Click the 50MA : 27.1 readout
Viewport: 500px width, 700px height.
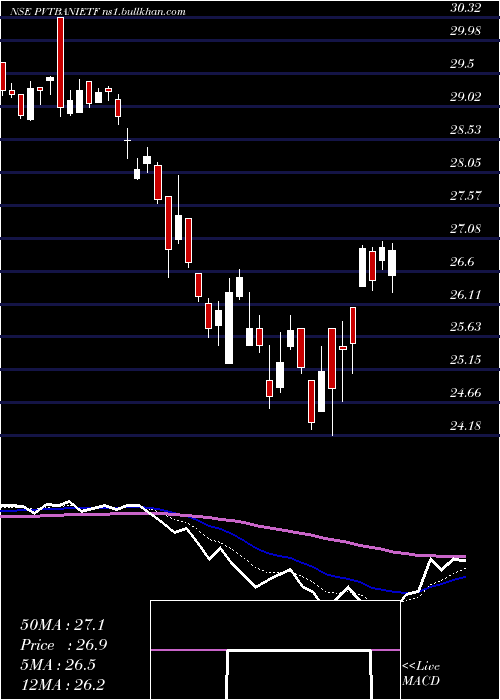[x=62, y=625]
